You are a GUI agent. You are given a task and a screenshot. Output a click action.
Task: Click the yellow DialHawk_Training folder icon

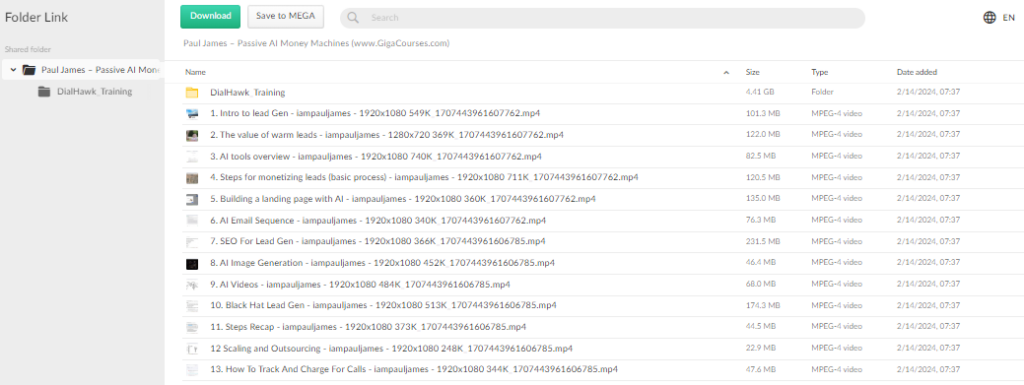[x=191, y=93]
